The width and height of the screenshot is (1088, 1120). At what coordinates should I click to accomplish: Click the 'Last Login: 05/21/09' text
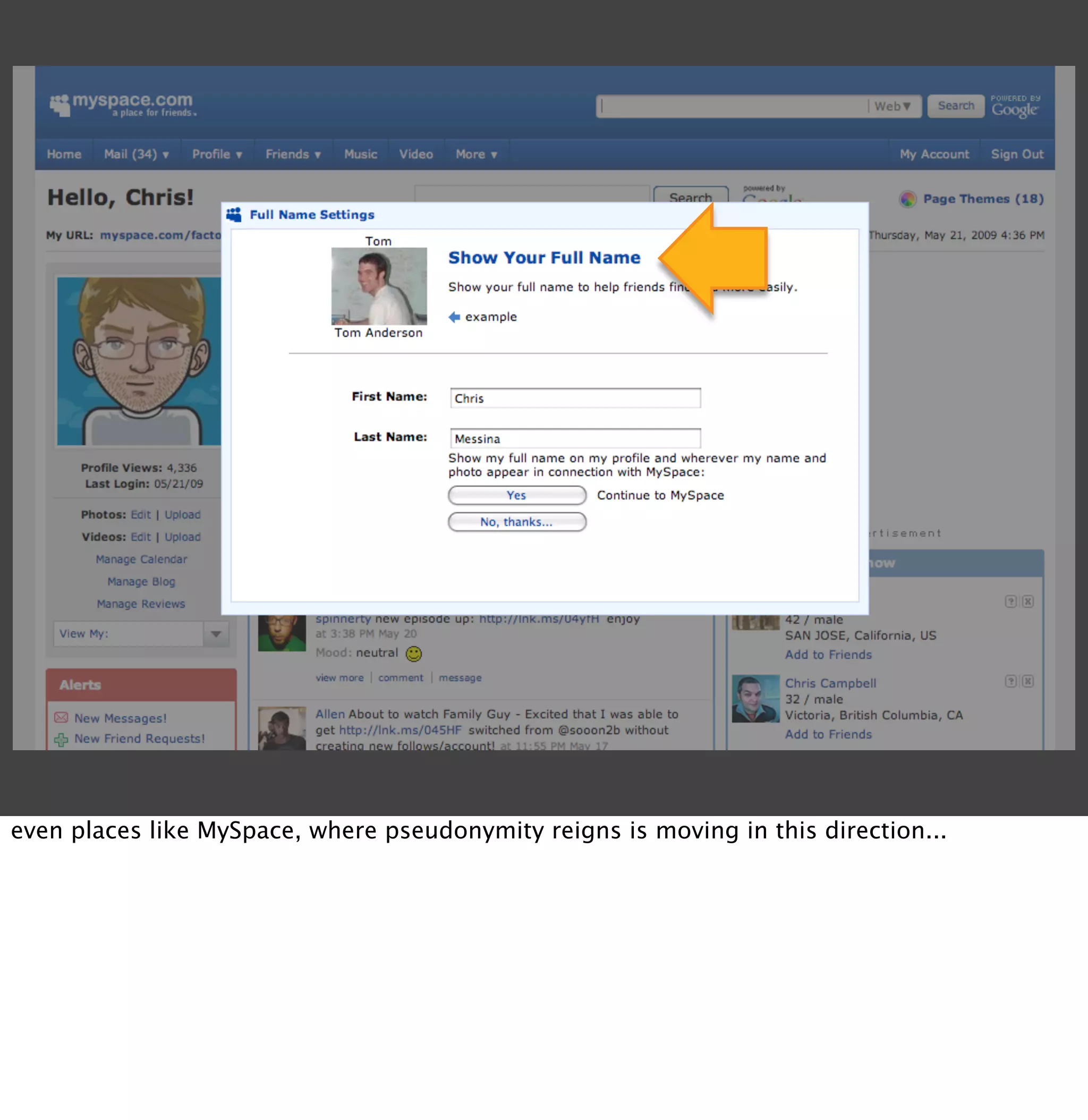pos(144,484)
